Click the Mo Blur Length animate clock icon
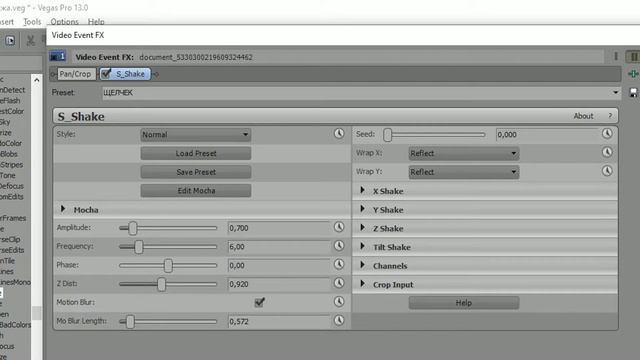640x360 pixels. click(x=339, y=320)
